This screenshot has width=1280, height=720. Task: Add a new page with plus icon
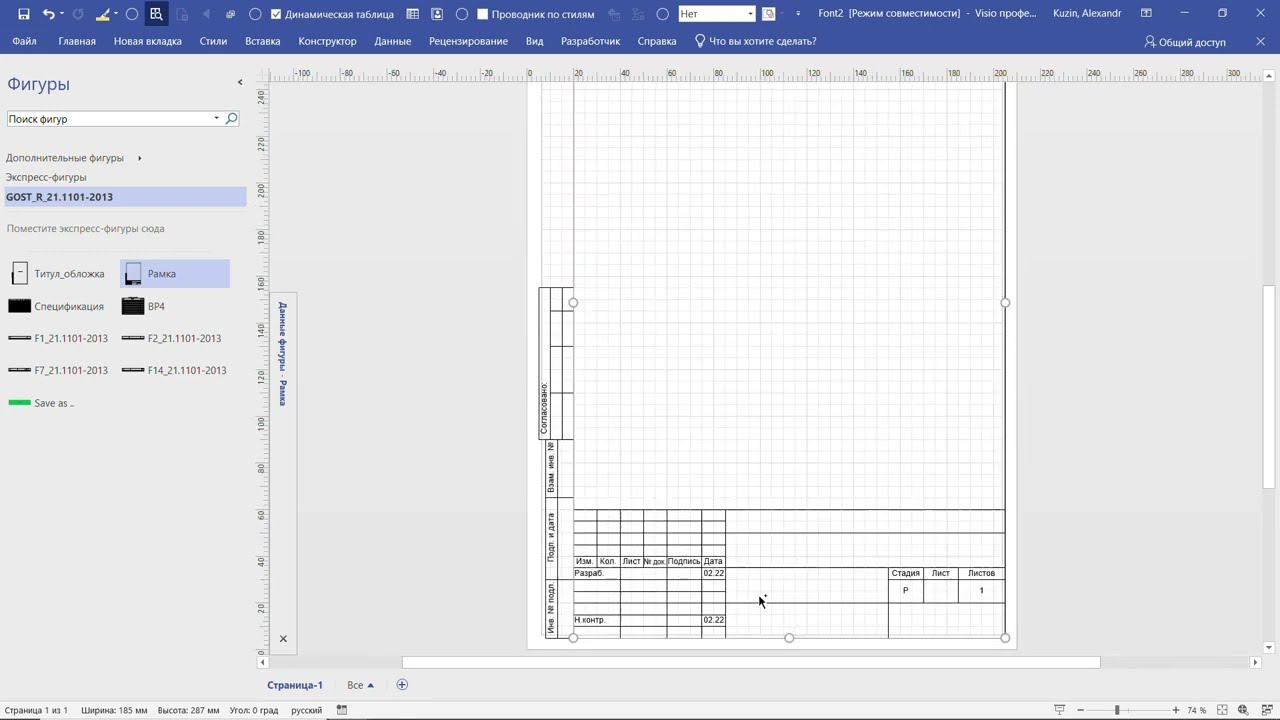point(402,685)
